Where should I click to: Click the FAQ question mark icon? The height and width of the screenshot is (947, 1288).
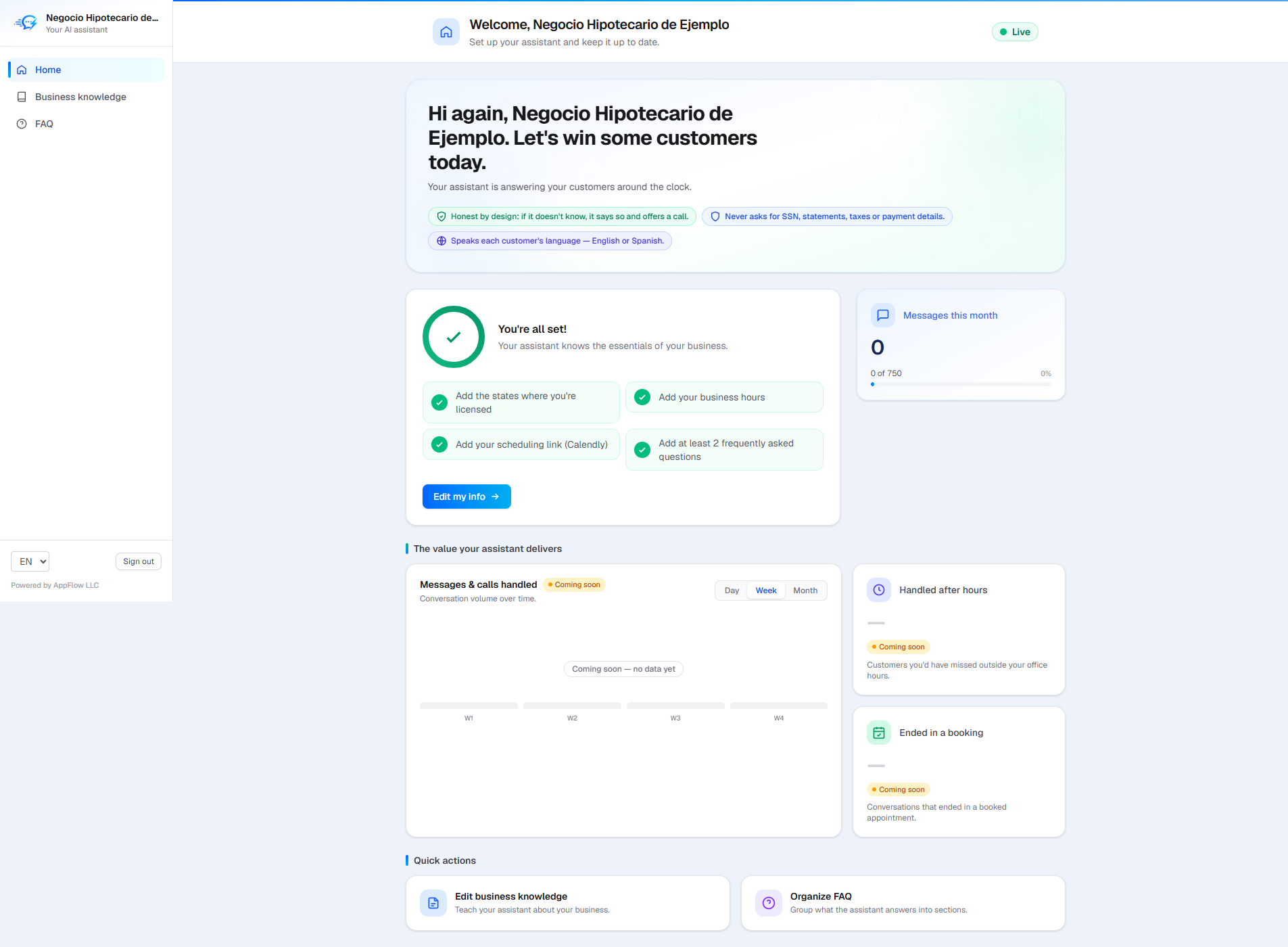point(22,124)
